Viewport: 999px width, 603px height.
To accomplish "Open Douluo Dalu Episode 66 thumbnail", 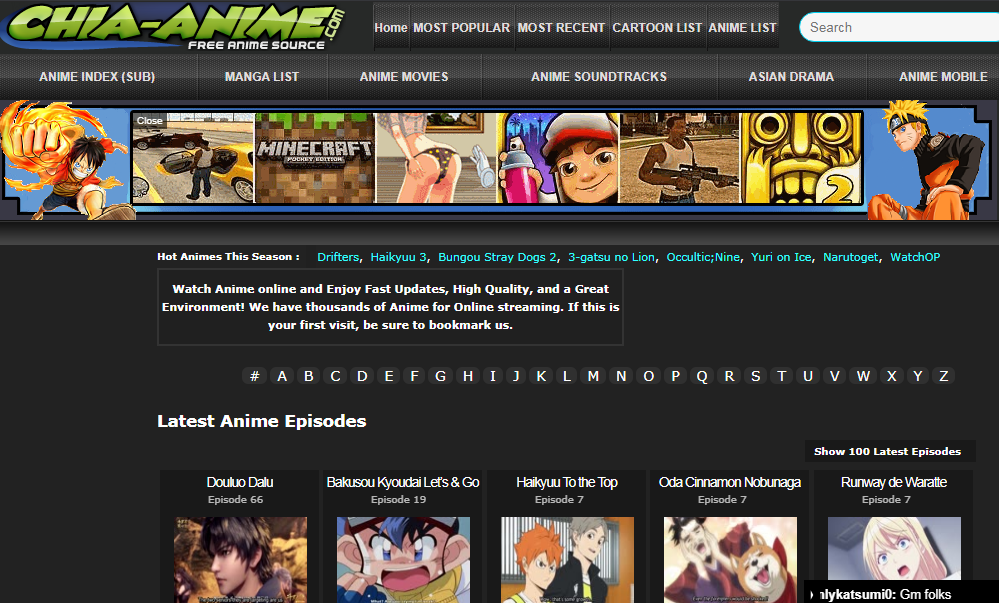I will pyautogui.click(x=239, y=560).
